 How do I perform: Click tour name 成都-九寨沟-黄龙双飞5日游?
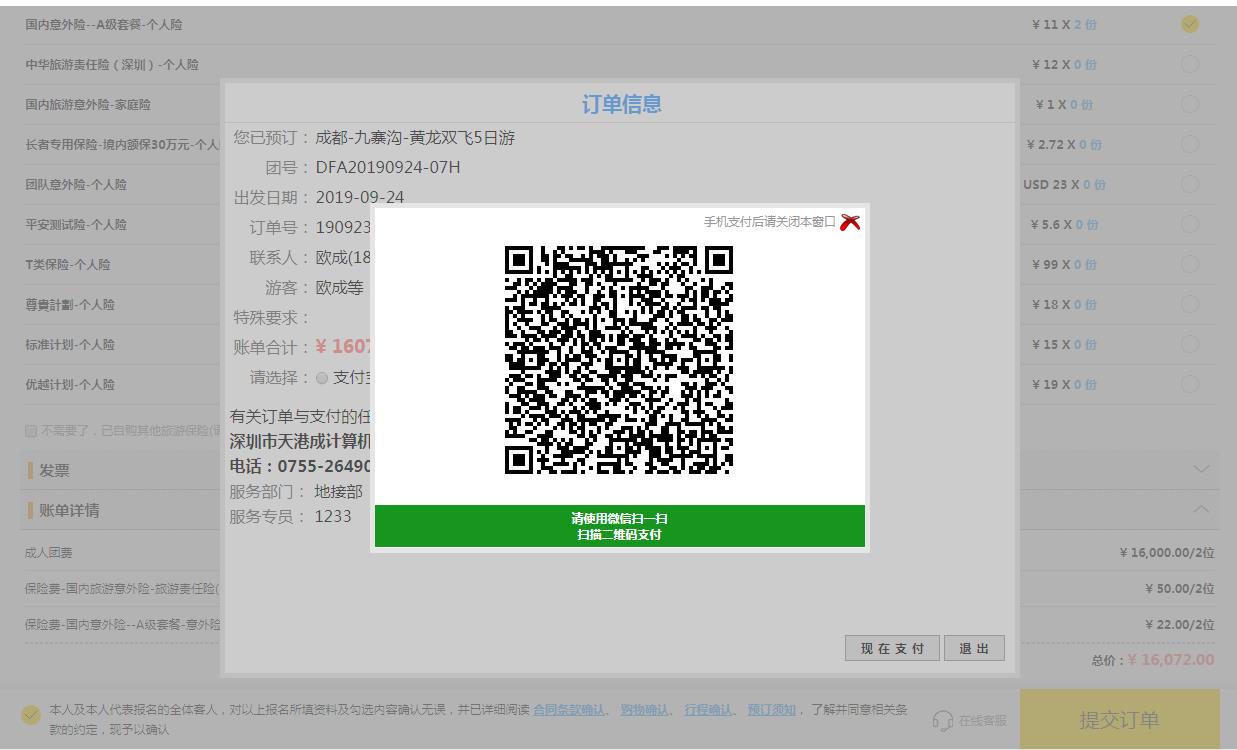pyautogui.click(x=415, y=138)
